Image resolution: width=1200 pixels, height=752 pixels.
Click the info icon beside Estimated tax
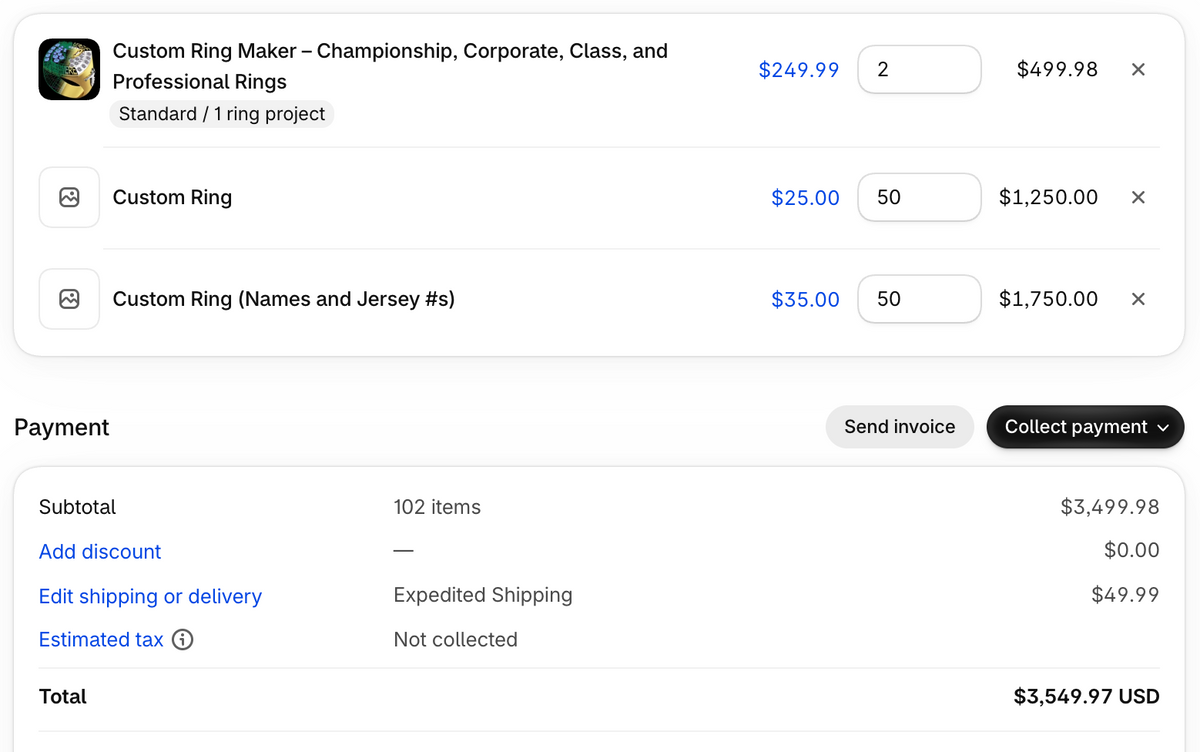click(x=182, y=640)
